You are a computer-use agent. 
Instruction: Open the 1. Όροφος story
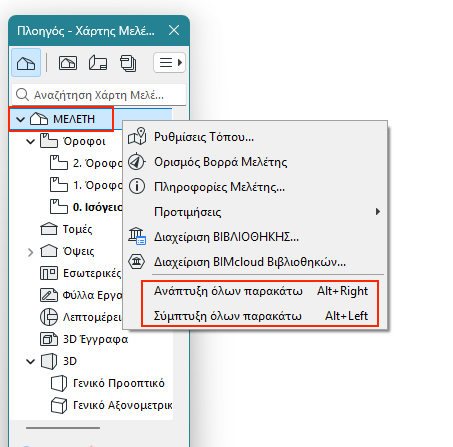[97, 185]
